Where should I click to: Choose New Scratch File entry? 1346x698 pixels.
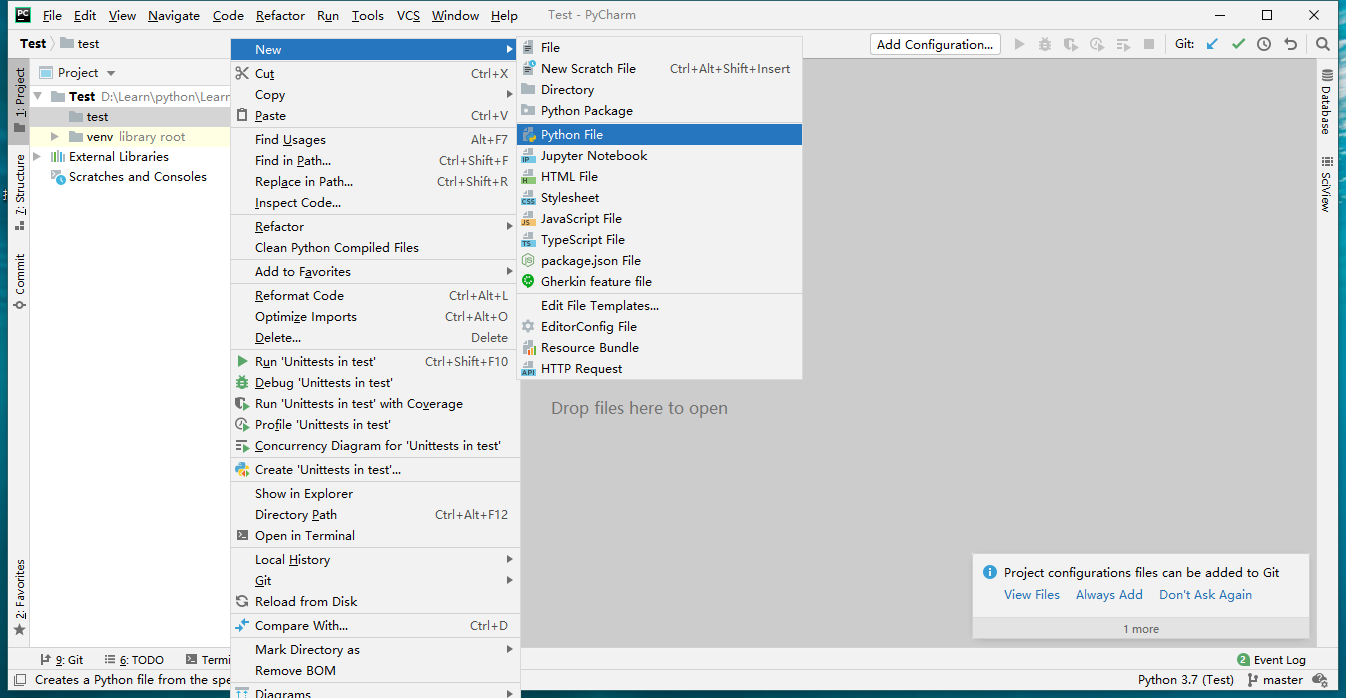click(x=659, y=69)
